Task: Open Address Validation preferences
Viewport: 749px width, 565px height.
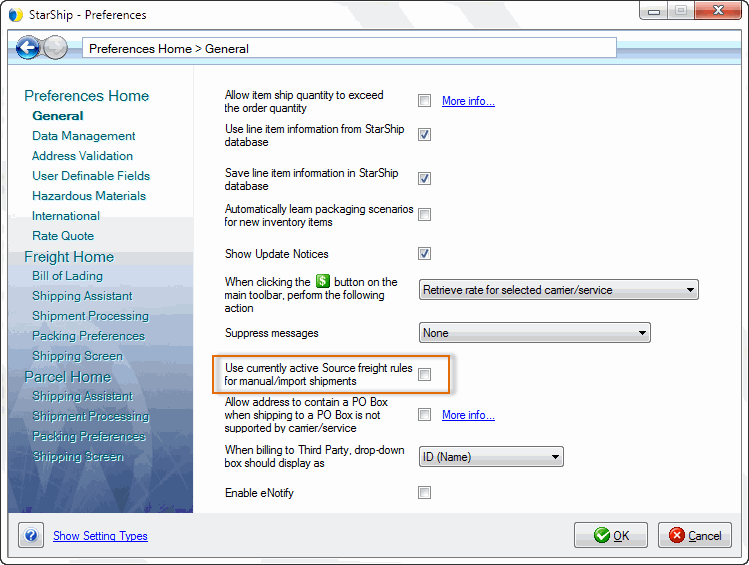Action: pyautogui.click(x=82, y=156)
